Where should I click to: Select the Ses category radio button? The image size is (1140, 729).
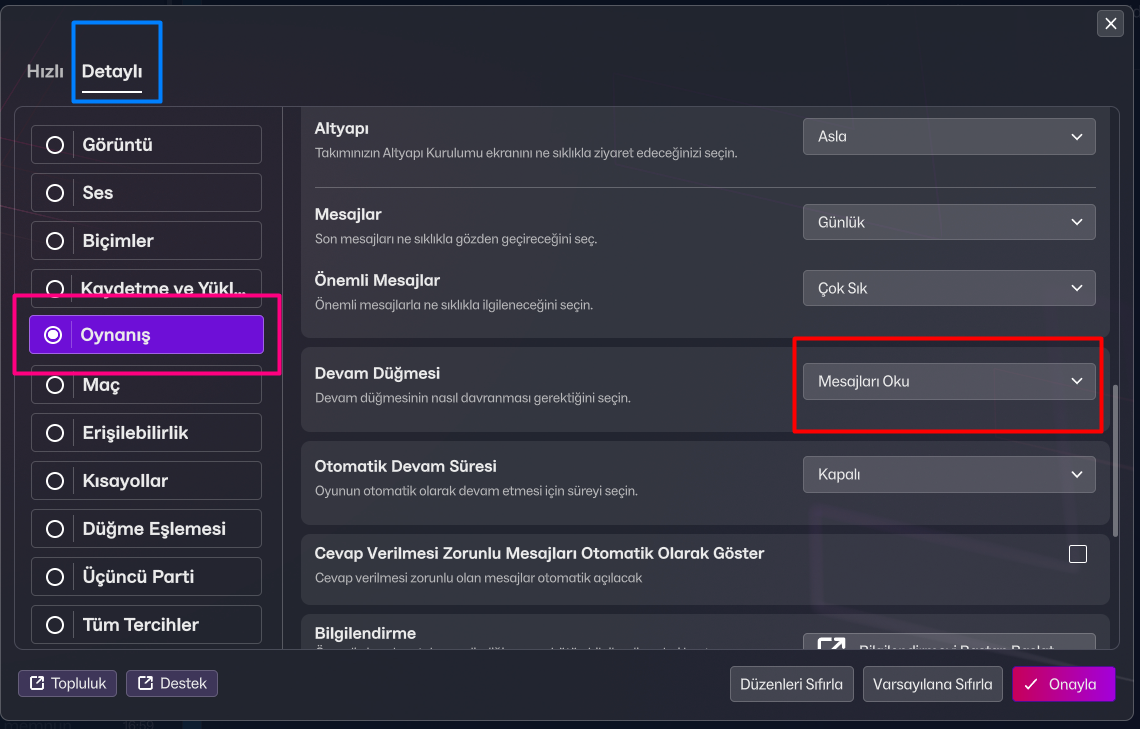point(146,193)
